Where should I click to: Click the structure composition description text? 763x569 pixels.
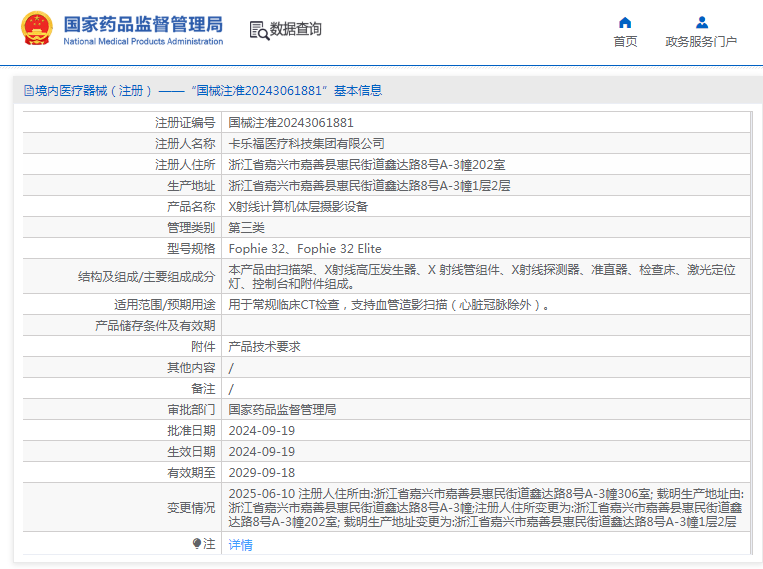pyautogui.click(x=482, y=276)
